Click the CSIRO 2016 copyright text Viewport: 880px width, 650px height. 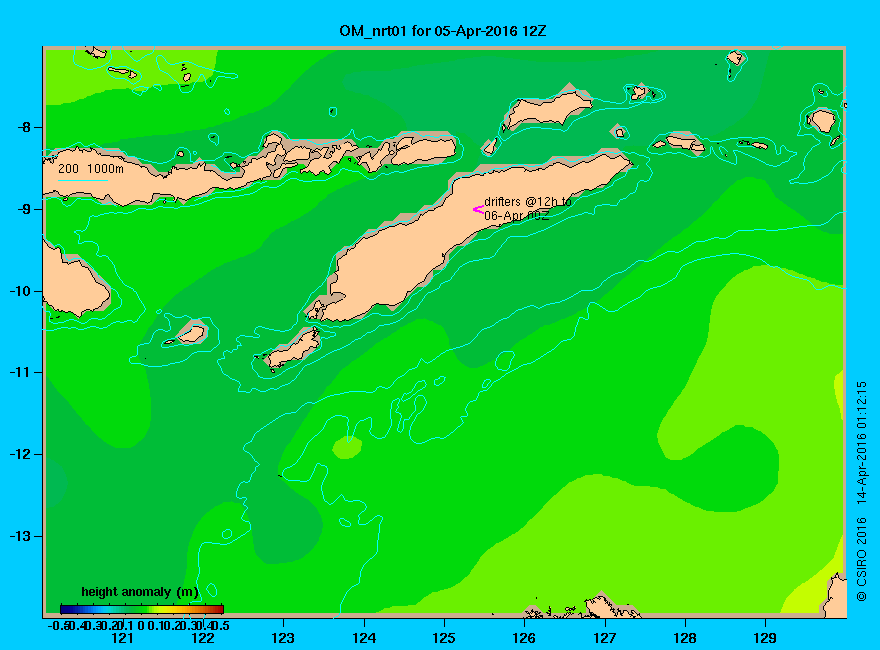861,560
